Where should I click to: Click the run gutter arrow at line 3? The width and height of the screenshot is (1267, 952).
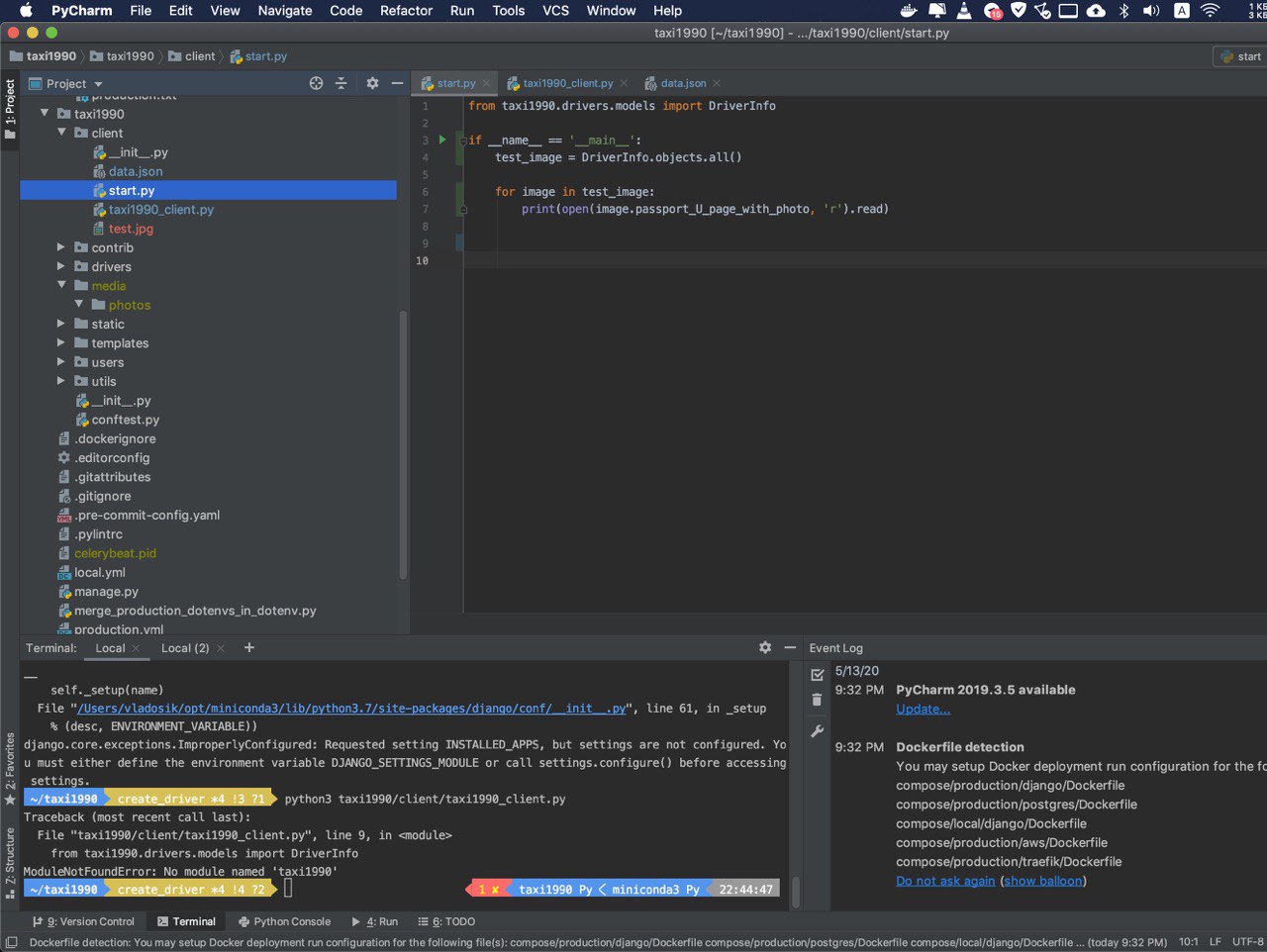[x=442, y=140]
